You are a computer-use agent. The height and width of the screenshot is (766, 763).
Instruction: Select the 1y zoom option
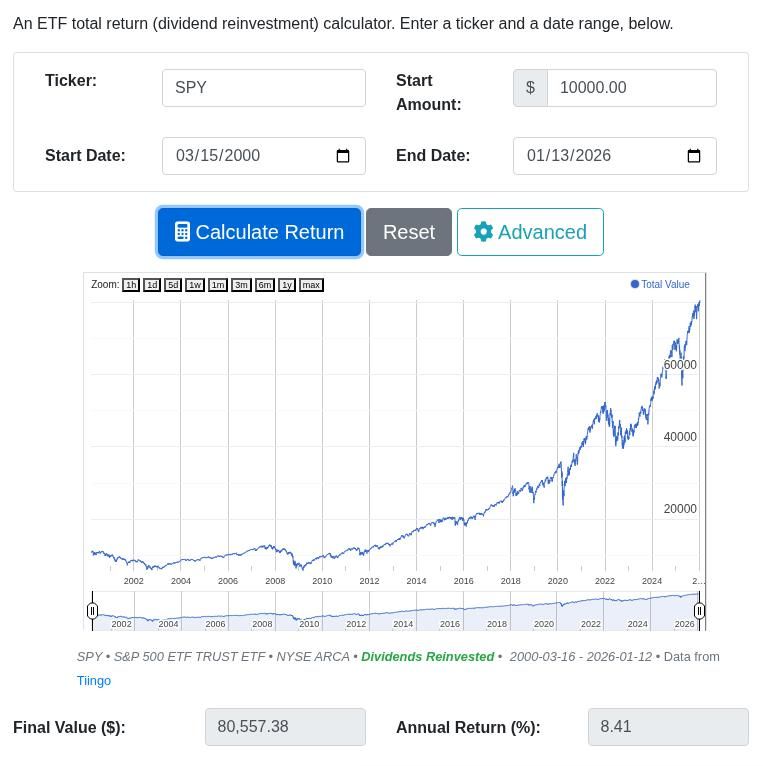[287, 285]
